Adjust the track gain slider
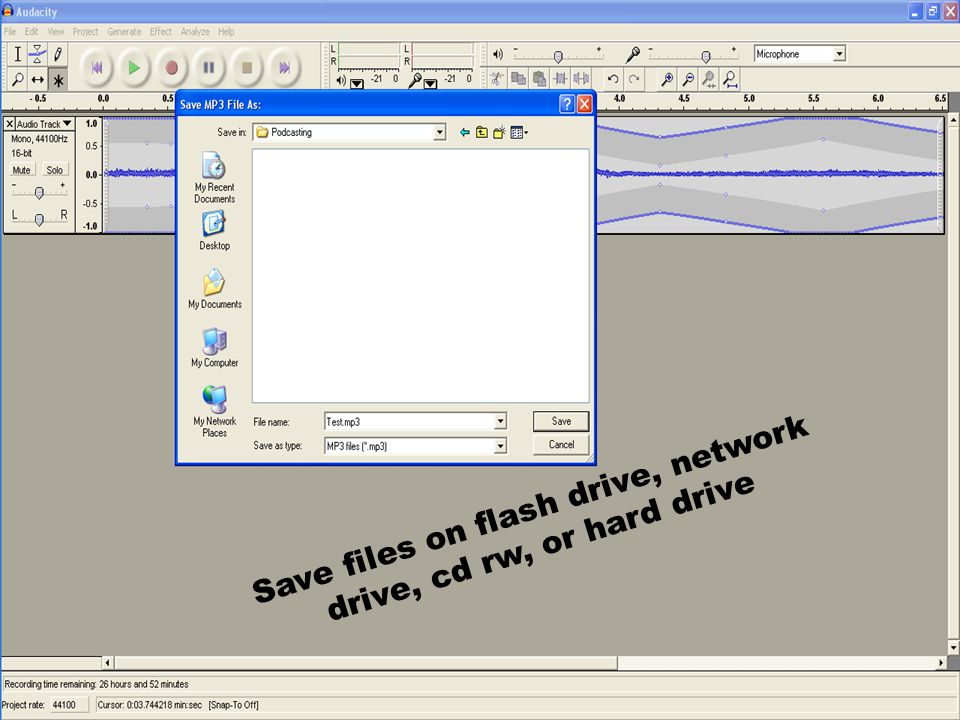This screenshot has width=960, height=720. (x=39, y=192)
